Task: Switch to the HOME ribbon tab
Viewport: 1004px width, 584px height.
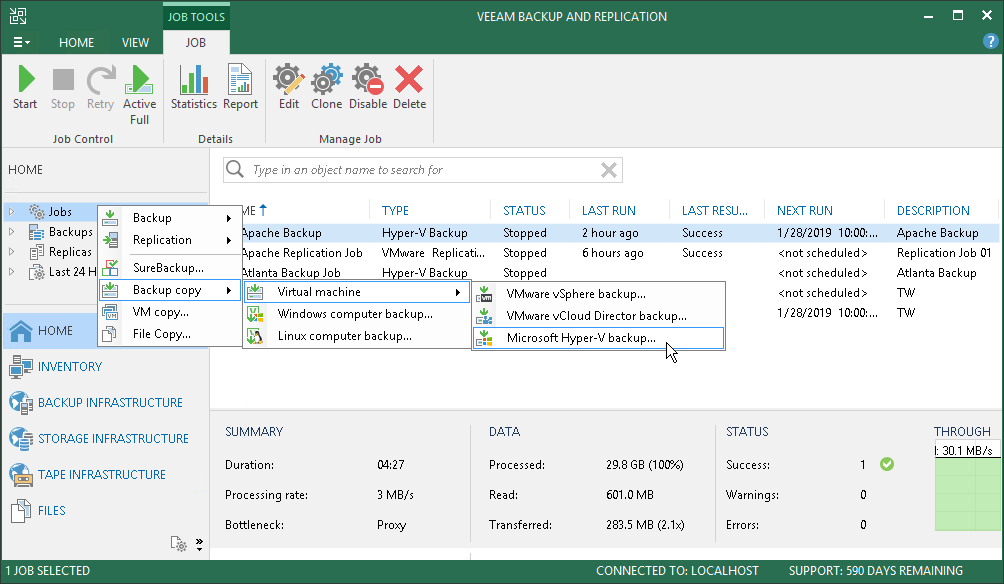Action: tap(76, 42)
